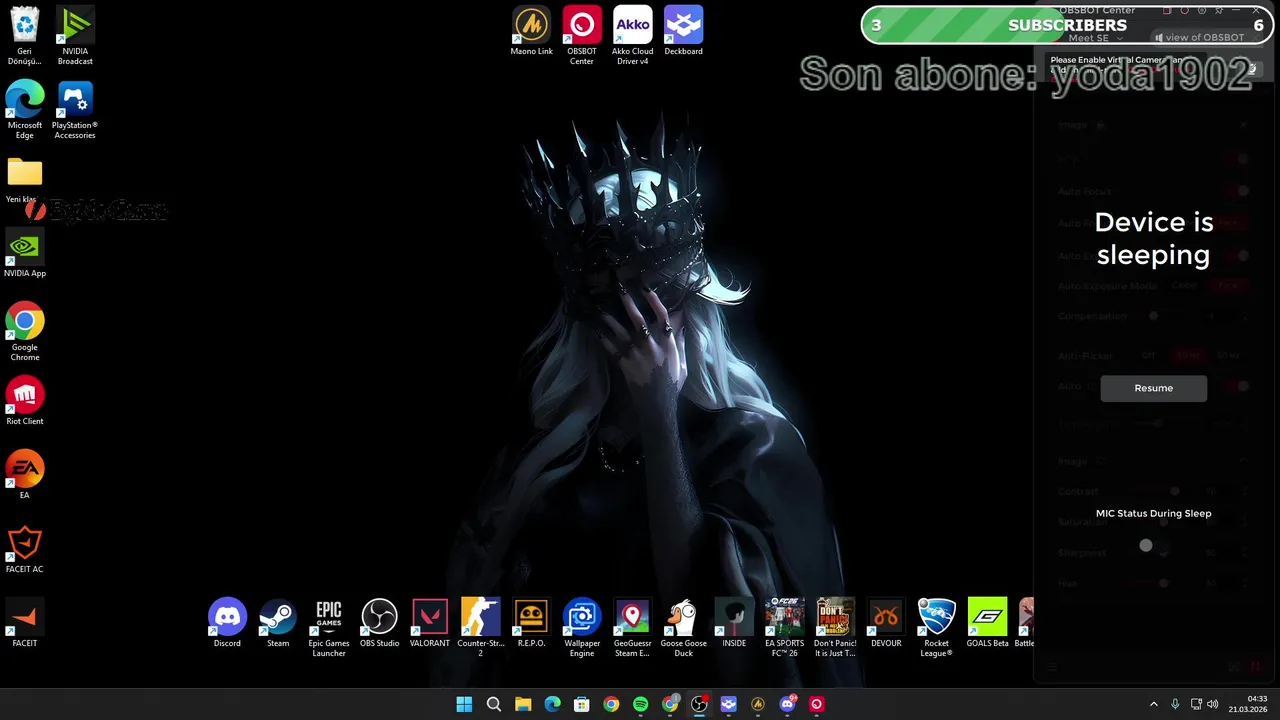Show hidden system tray icons

pos(1153,704)
